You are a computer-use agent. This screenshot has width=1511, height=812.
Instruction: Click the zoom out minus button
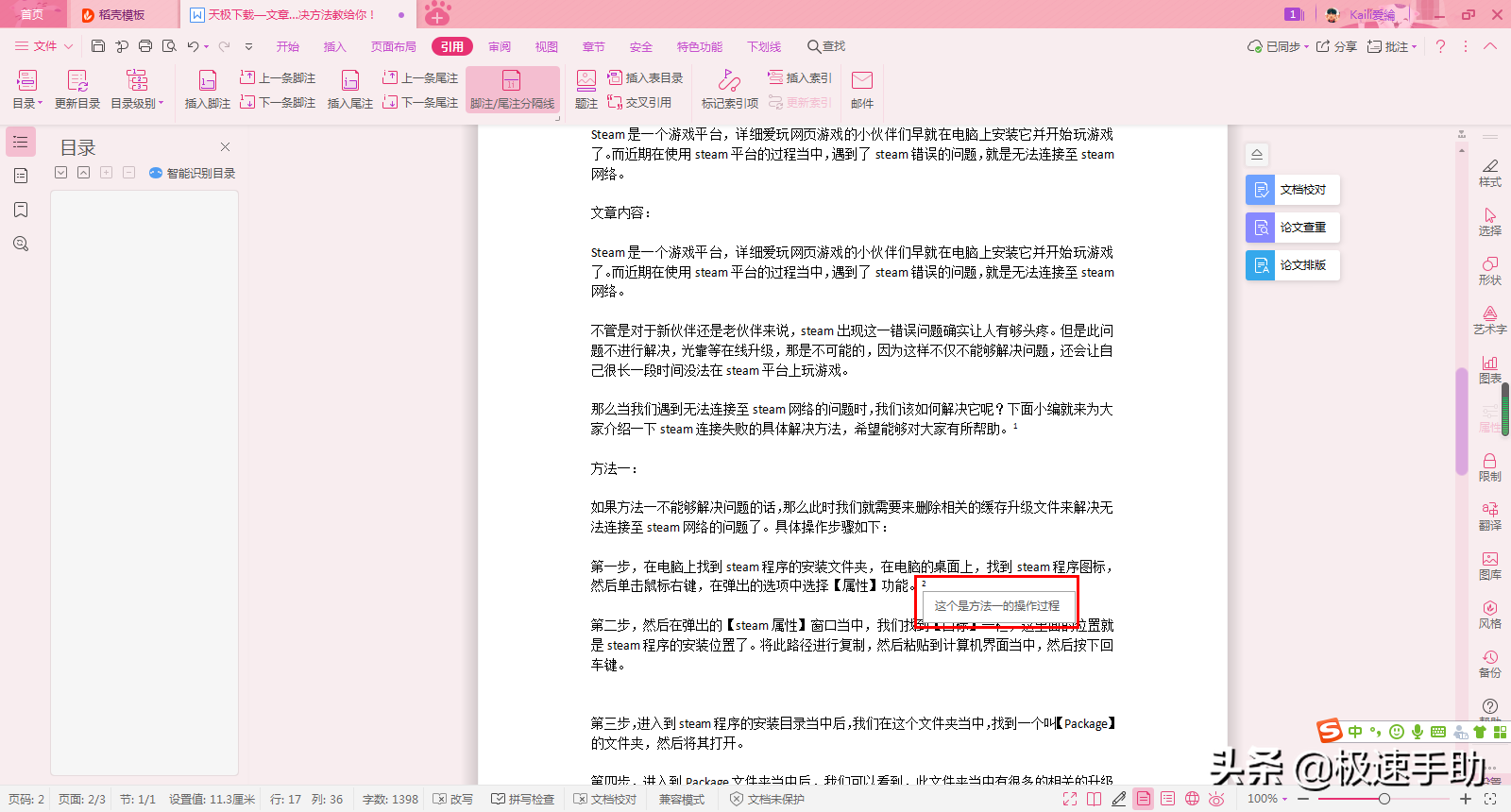[x=1303, y=799]
